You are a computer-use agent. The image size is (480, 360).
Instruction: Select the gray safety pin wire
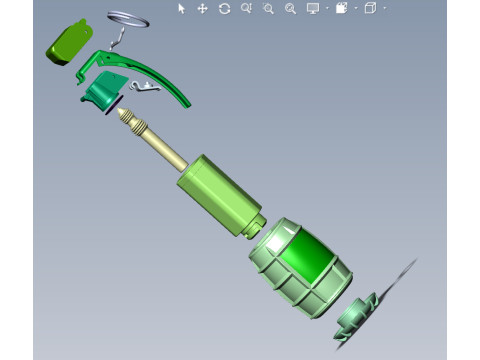coord(117,39)
